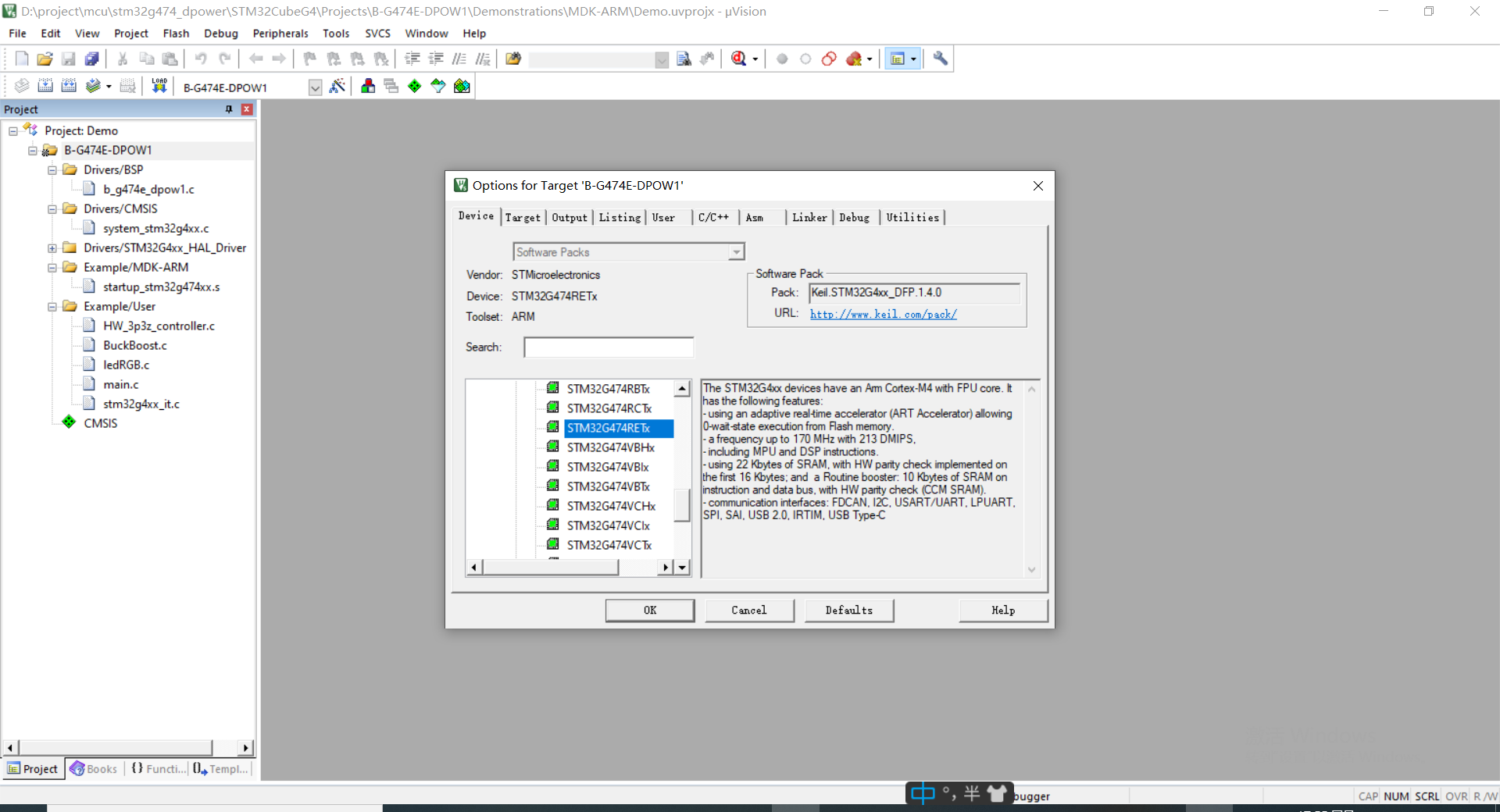Collapse the Example/MDK-ARM group

click(x=52, y=268)
